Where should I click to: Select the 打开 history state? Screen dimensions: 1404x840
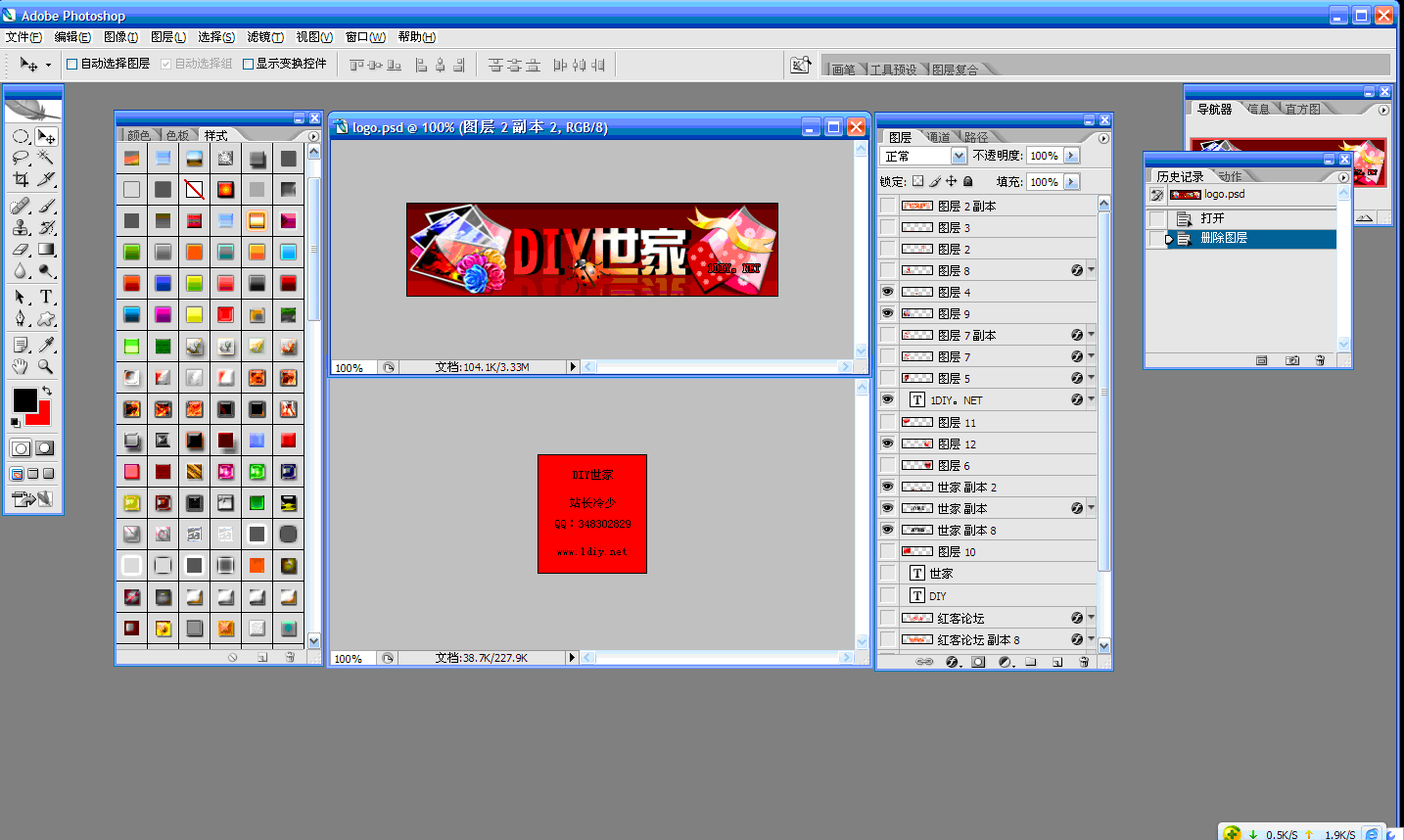1252,218
